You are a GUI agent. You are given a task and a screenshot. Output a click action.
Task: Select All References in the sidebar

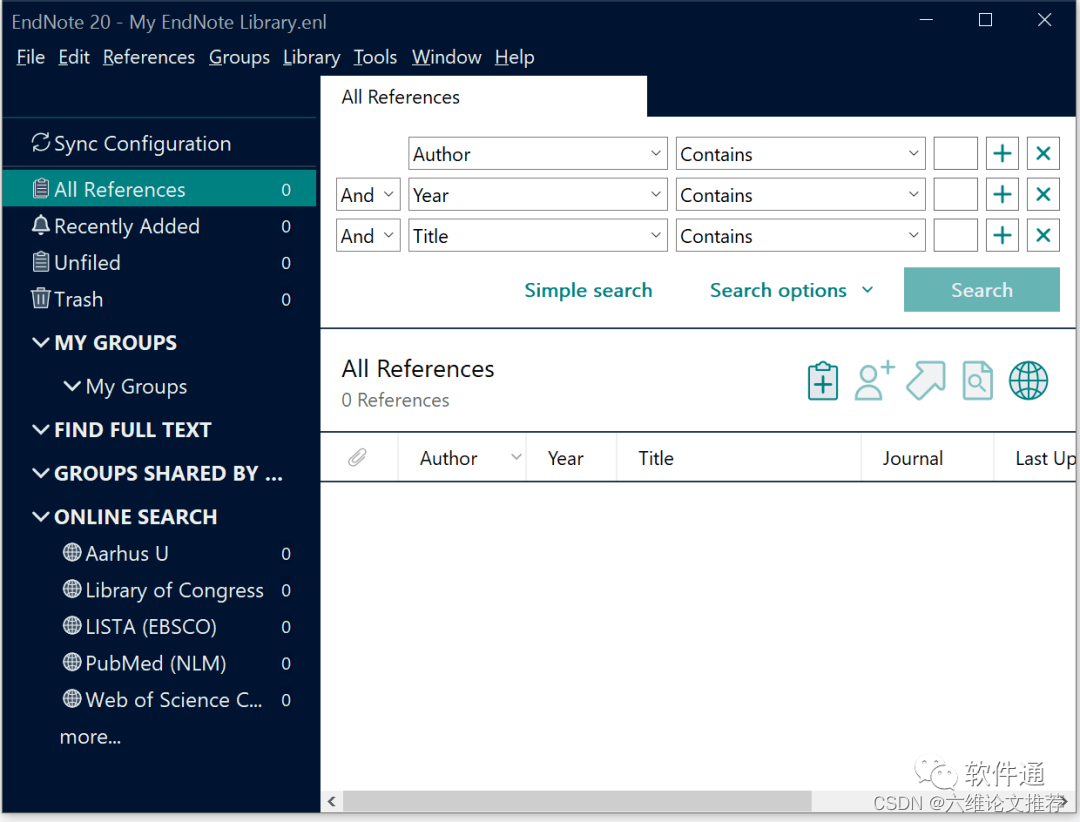pos(160,189)
